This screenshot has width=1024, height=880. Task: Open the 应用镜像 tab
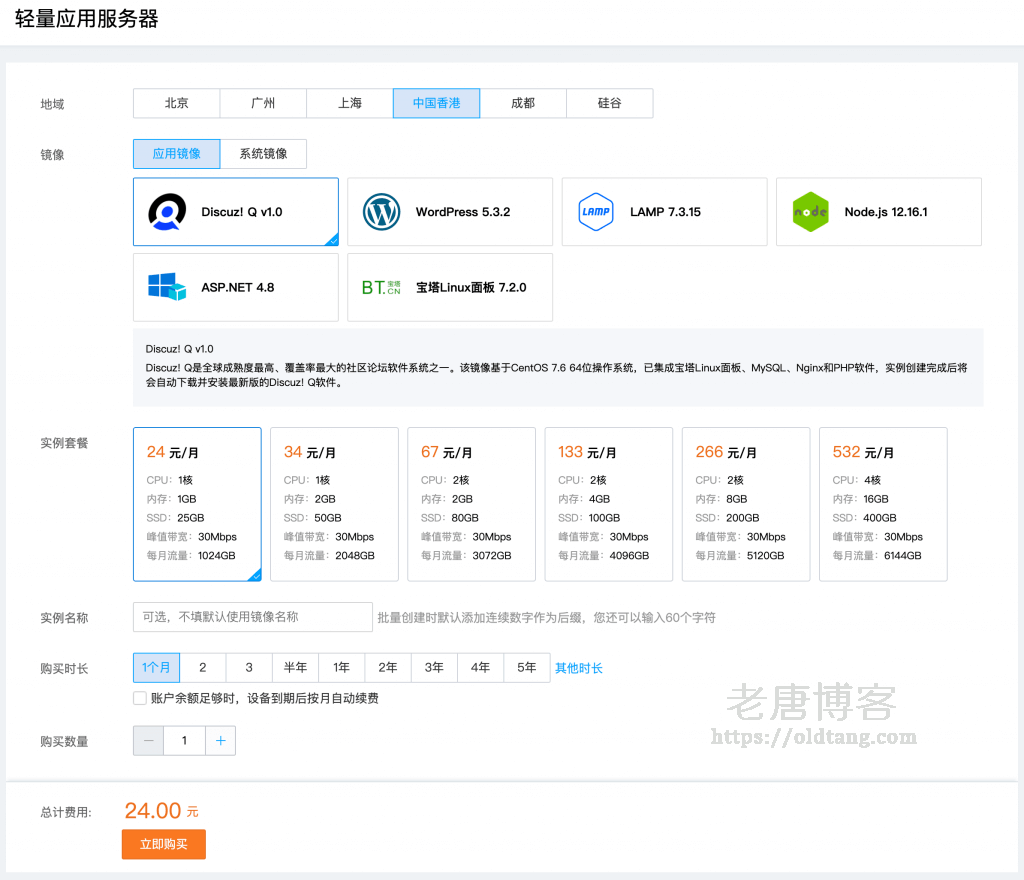[x=176, y=153]
